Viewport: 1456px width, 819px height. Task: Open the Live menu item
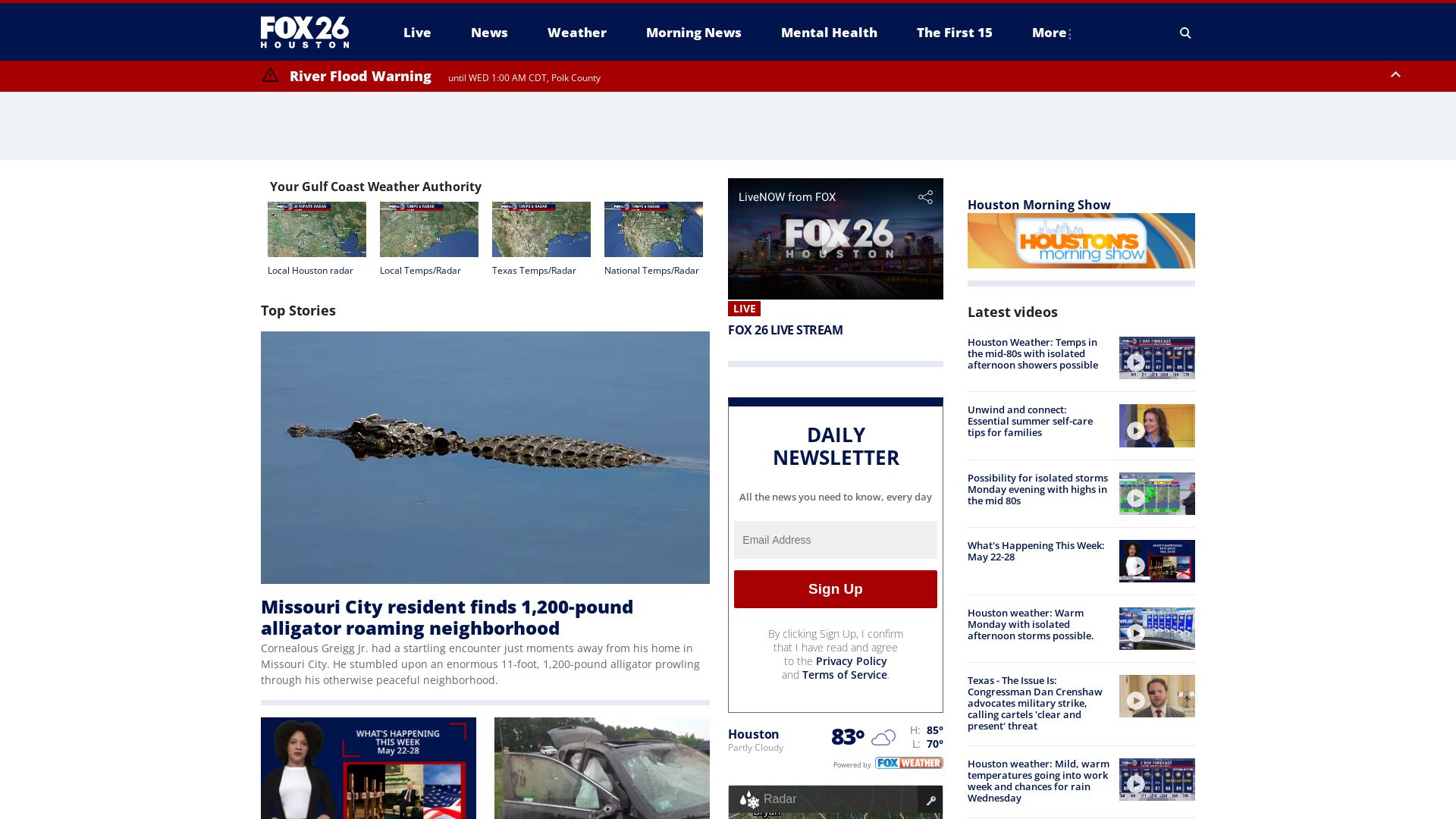417,33
